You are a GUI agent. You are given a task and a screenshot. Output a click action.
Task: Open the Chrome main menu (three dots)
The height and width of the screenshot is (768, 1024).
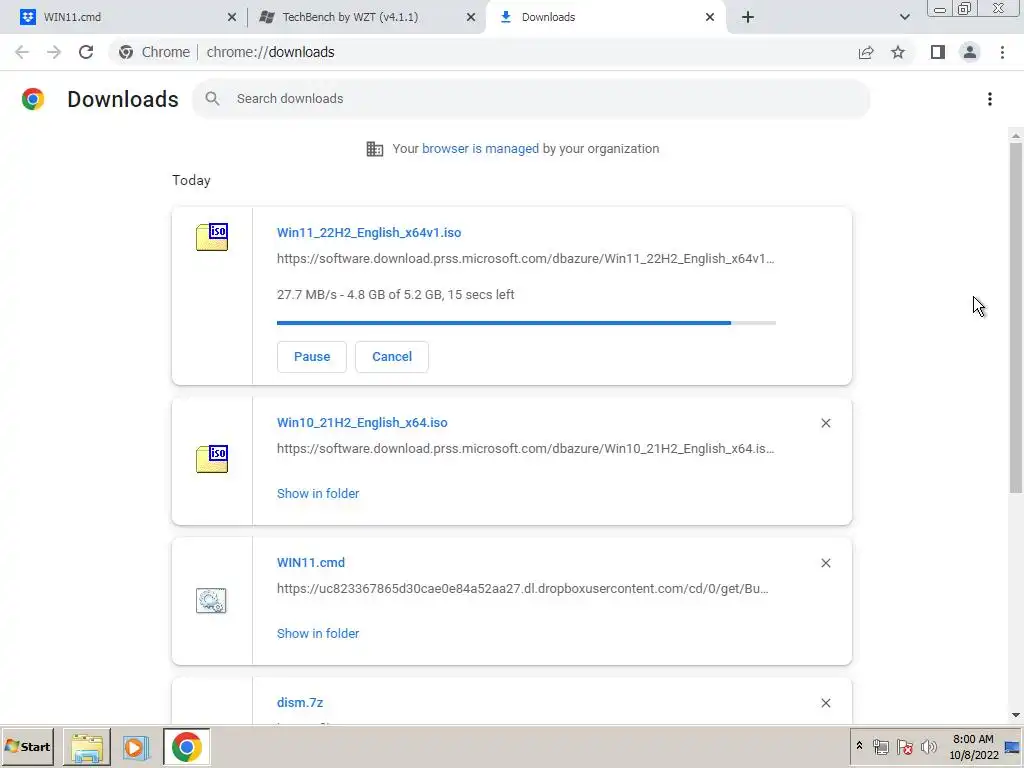pyautogui.click(x=1002, y=52)
